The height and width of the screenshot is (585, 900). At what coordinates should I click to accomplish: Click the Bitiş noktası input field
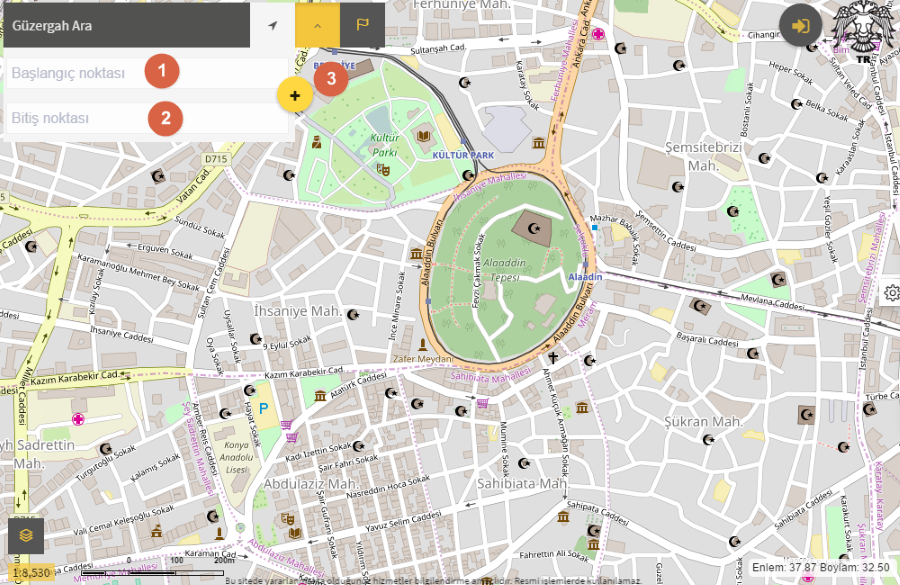[75, 119]
